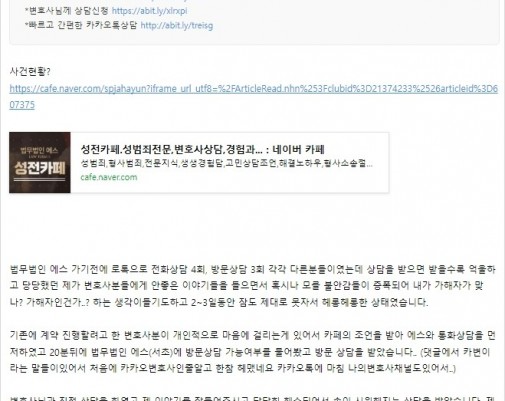The height and width of the screenshot is (401, 505).
Task: Click the "사건현황?" heading text
Action: 30,72
